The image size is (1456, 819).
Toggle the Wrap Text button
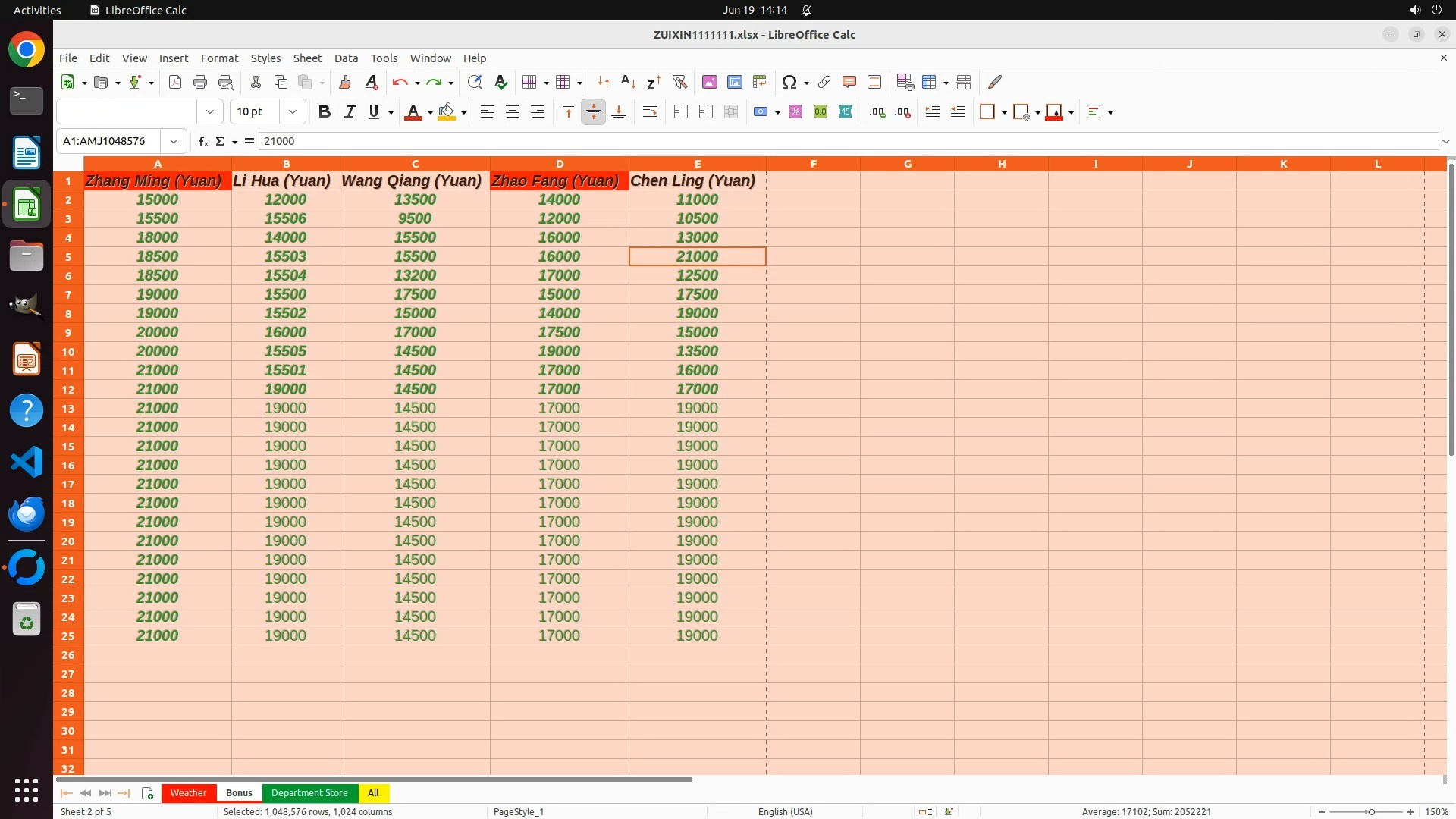pos(650,112)
